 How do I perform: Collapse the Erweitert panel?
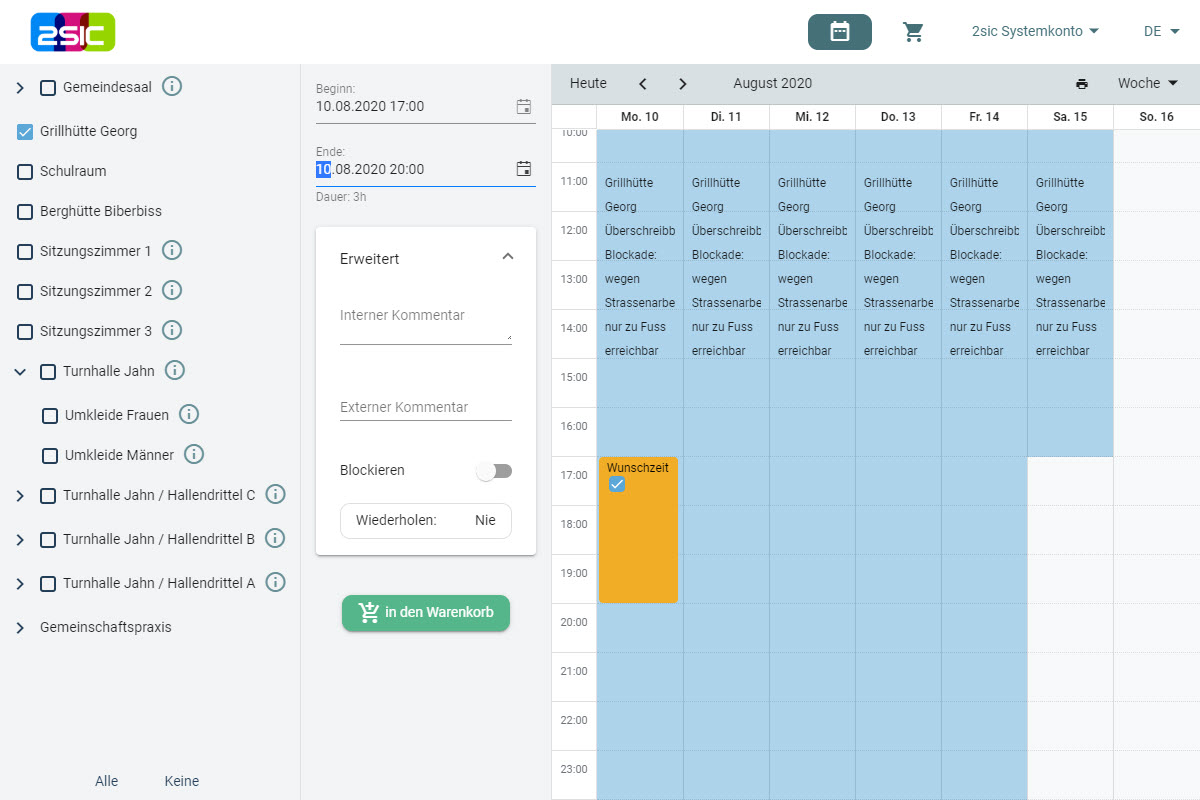[507, 257]
